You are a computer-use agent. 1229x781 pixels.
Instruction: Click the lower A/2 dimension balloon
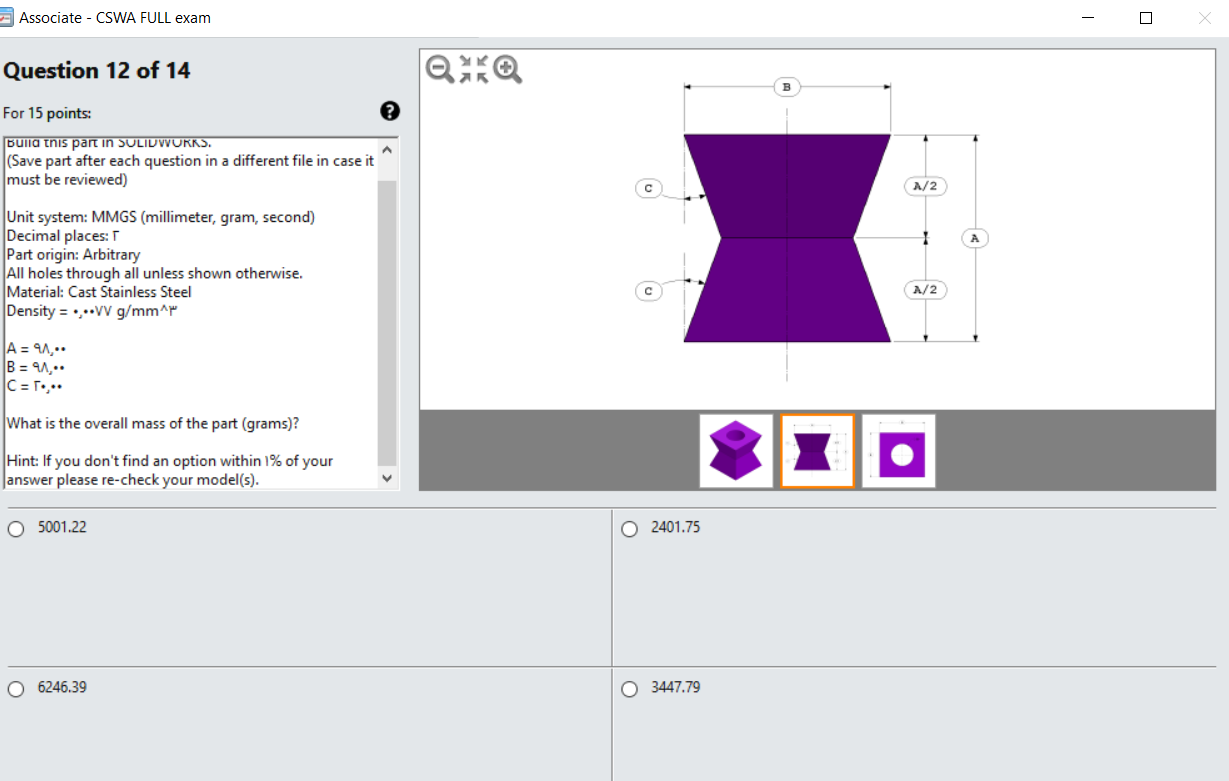(x=925, y=290)
